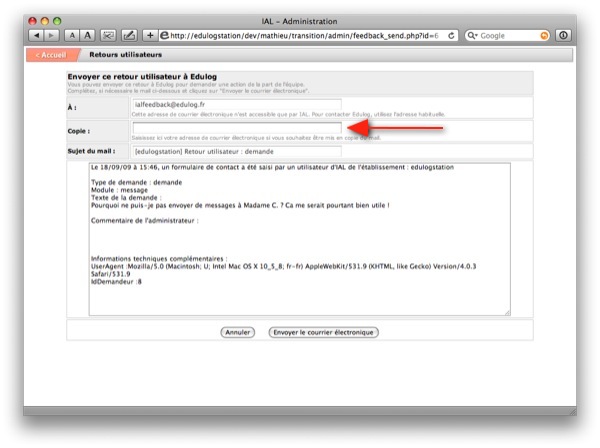The width and height of the screenshot is (600, 448).
Task: Click Envoyer le courrier électronique button
Action: (x=323, y=331)
